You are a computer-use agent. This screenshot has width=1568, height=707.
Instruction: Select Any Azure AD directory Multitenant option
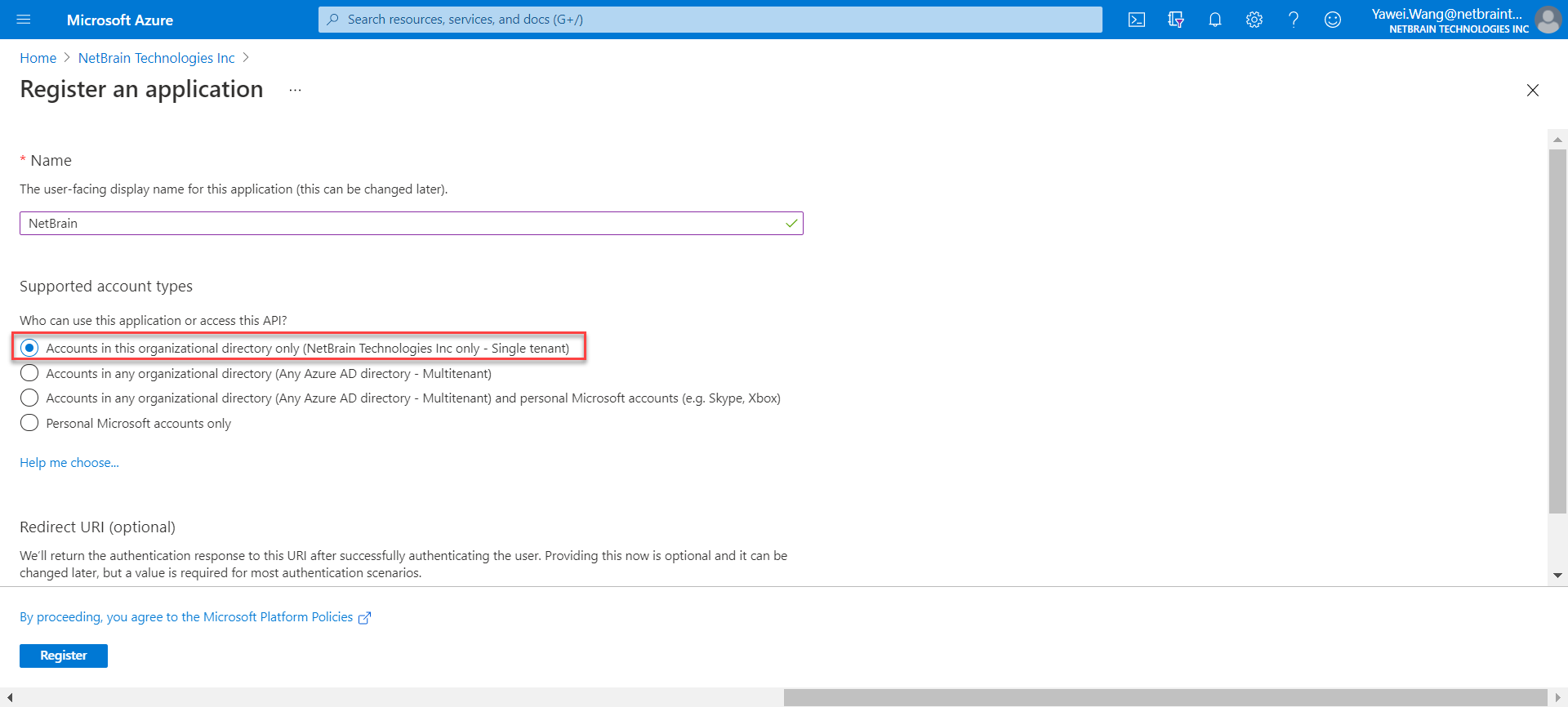click(29, 373)
